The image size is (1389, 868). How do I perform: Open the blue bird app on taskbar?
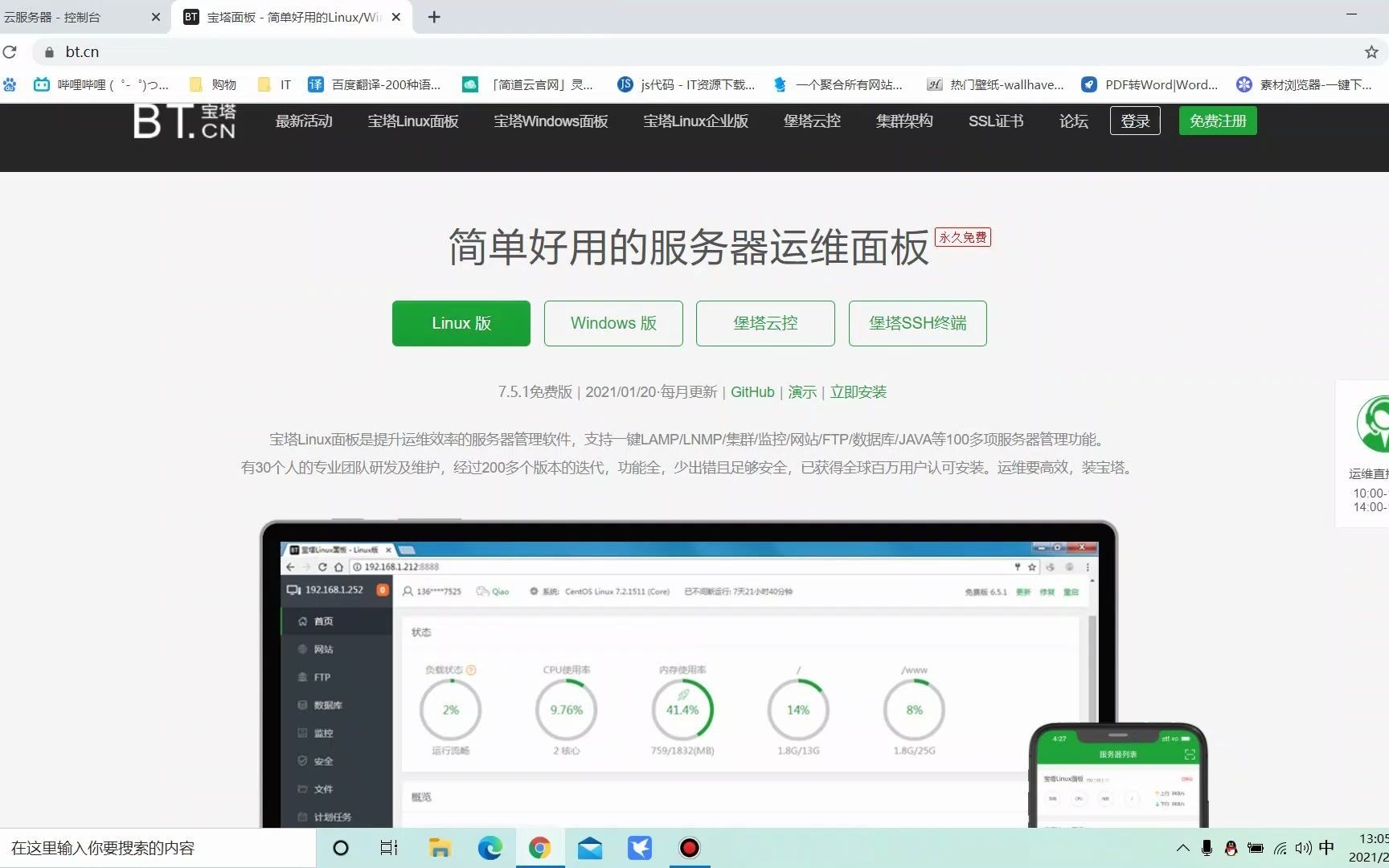click(x=640, y=848)
